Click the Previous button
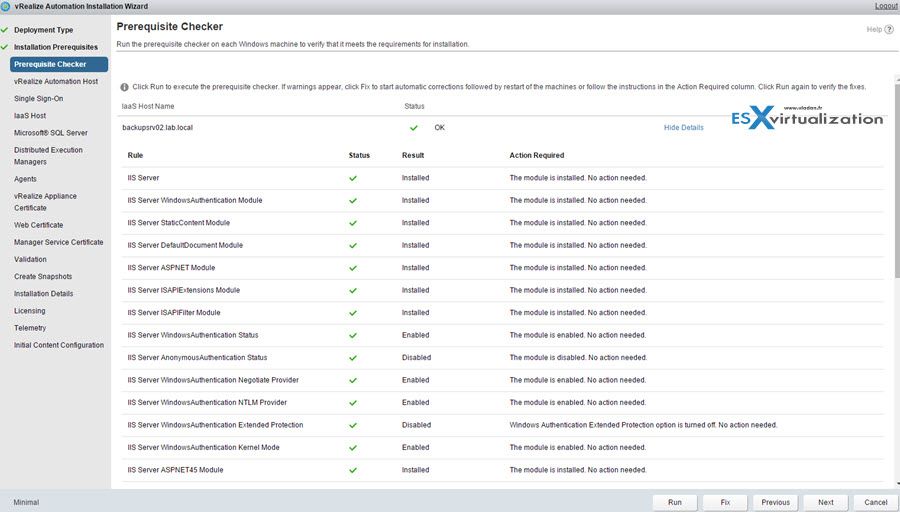 (775, 502)
